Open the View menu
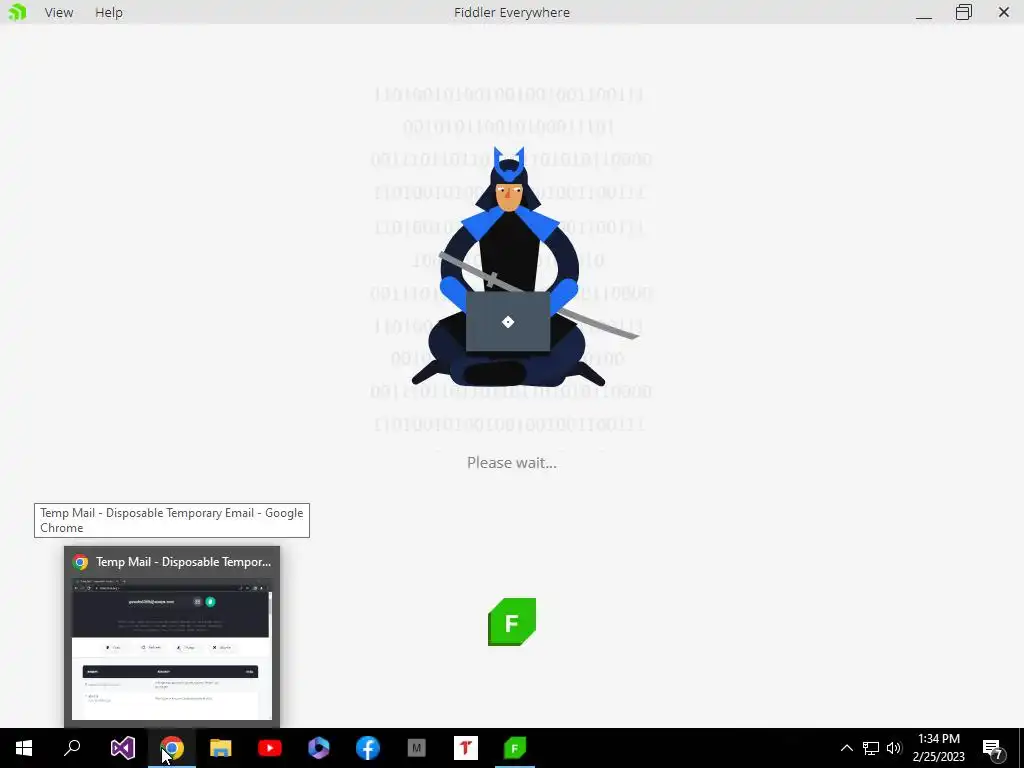 click(59, 12)
